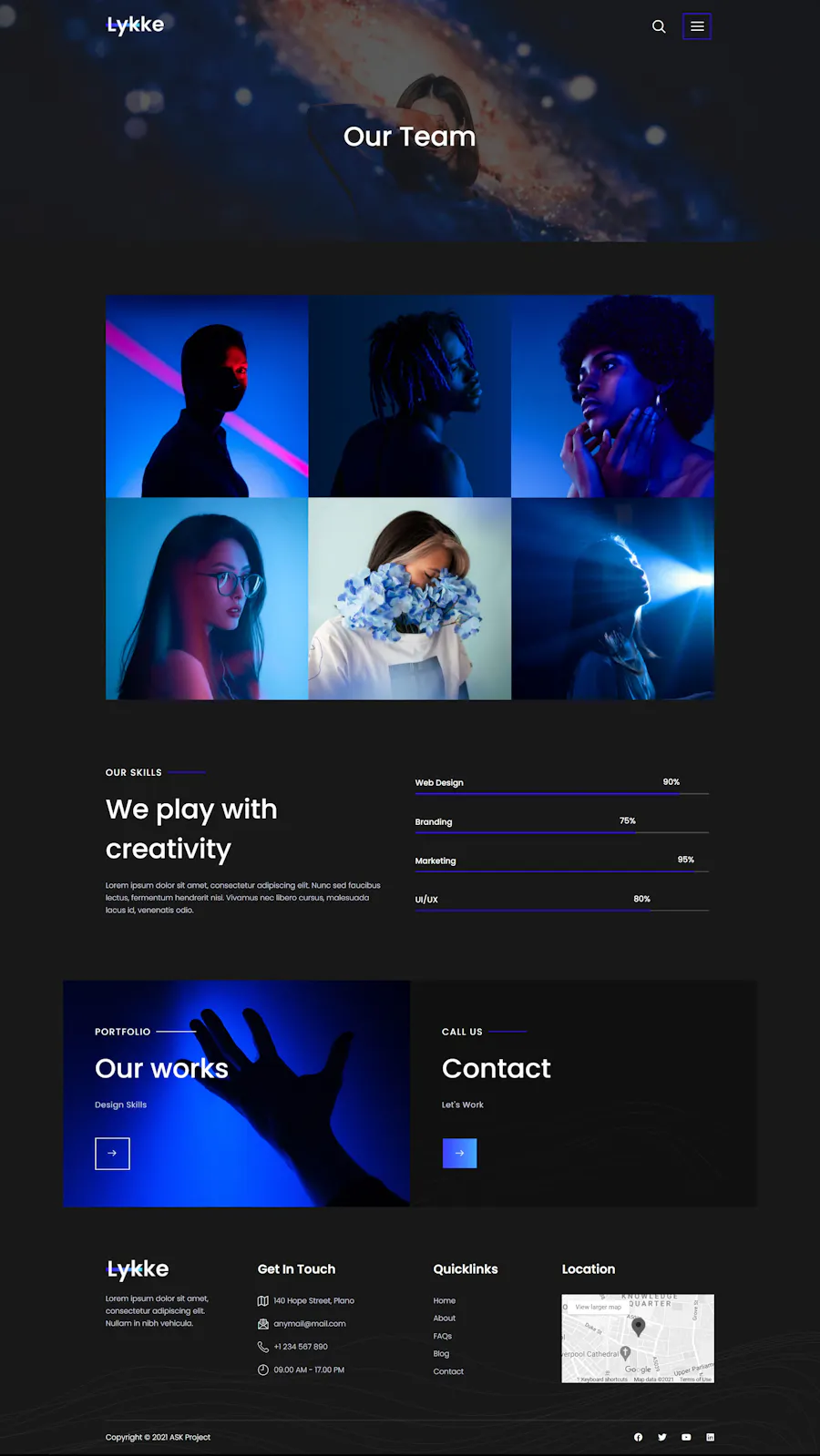
Task: Click the blue arrow button under Contact
Action: pos(459,1153)
